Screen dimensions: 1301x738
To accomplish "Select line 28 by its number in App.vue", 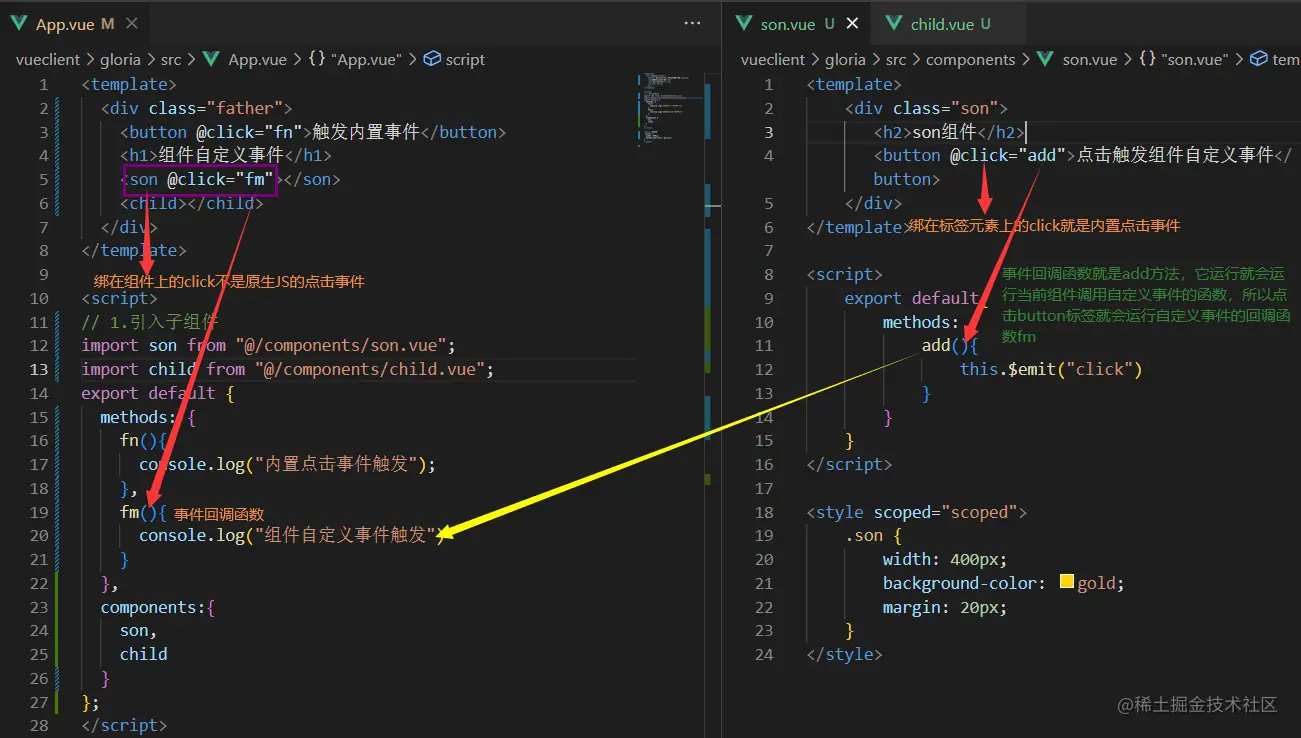I will coord(39,726).
